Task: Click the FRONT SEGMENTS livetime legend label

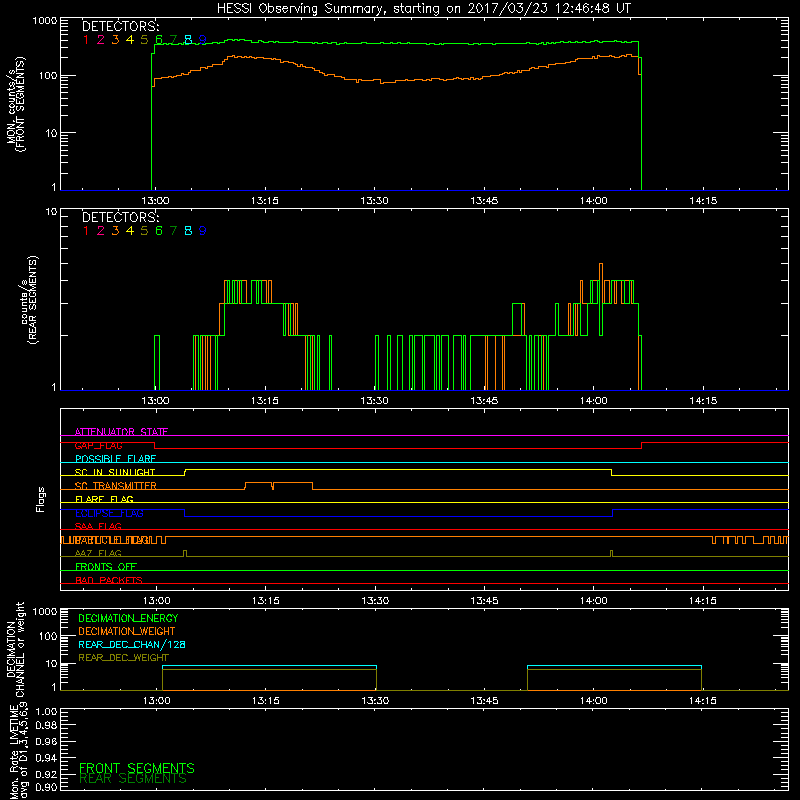Action: tap(137, 768)
